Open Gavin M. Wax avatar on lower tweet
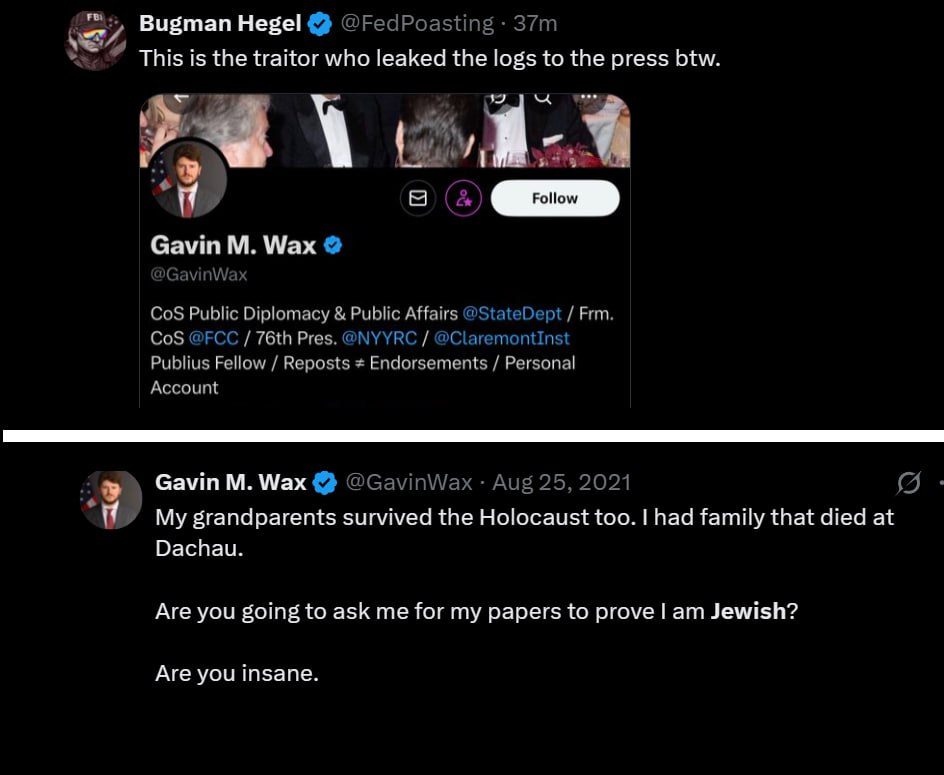The image size is (944, 775). (x=111, y=499)
